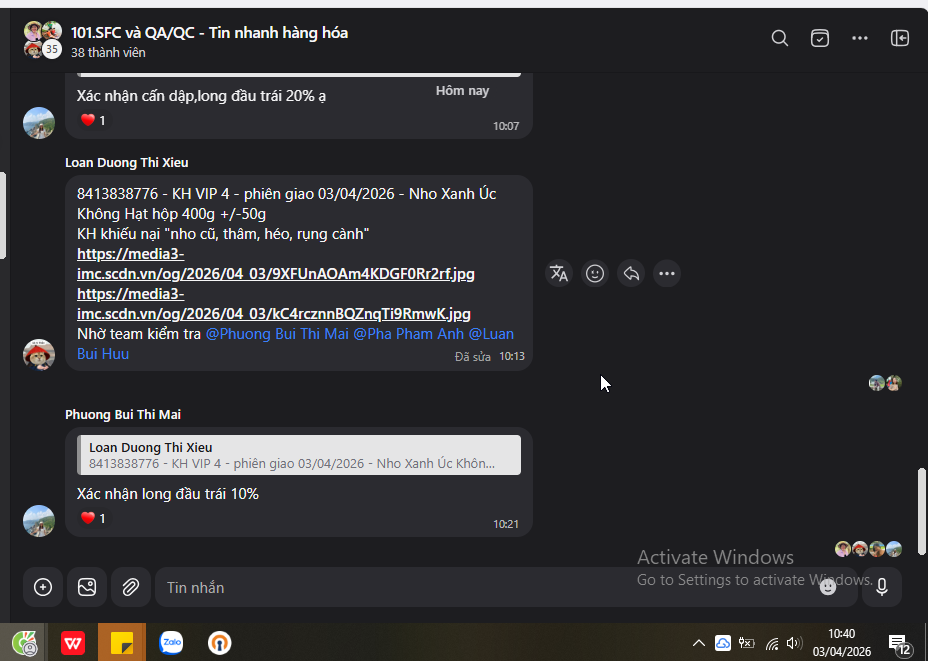Click the chat scrollbar thumb

click(921, 511)
